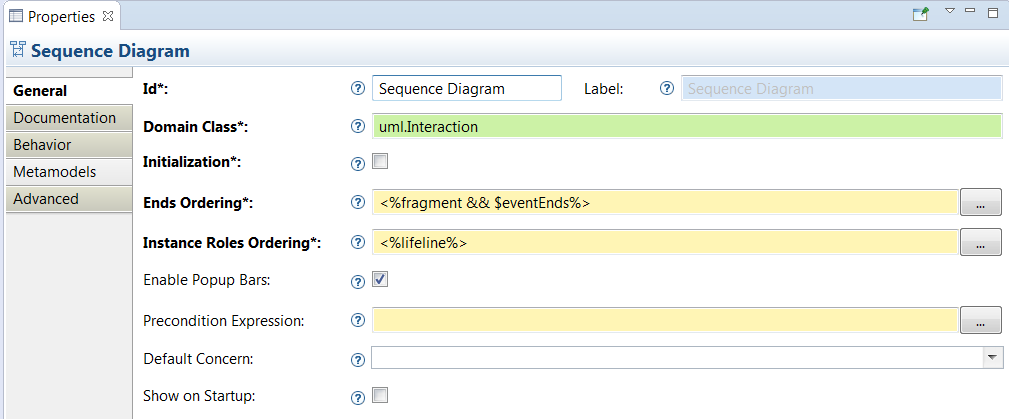Viewport: 1009px width, 419px height.
Task: Click help icon for Initialization
Action: 358,164
